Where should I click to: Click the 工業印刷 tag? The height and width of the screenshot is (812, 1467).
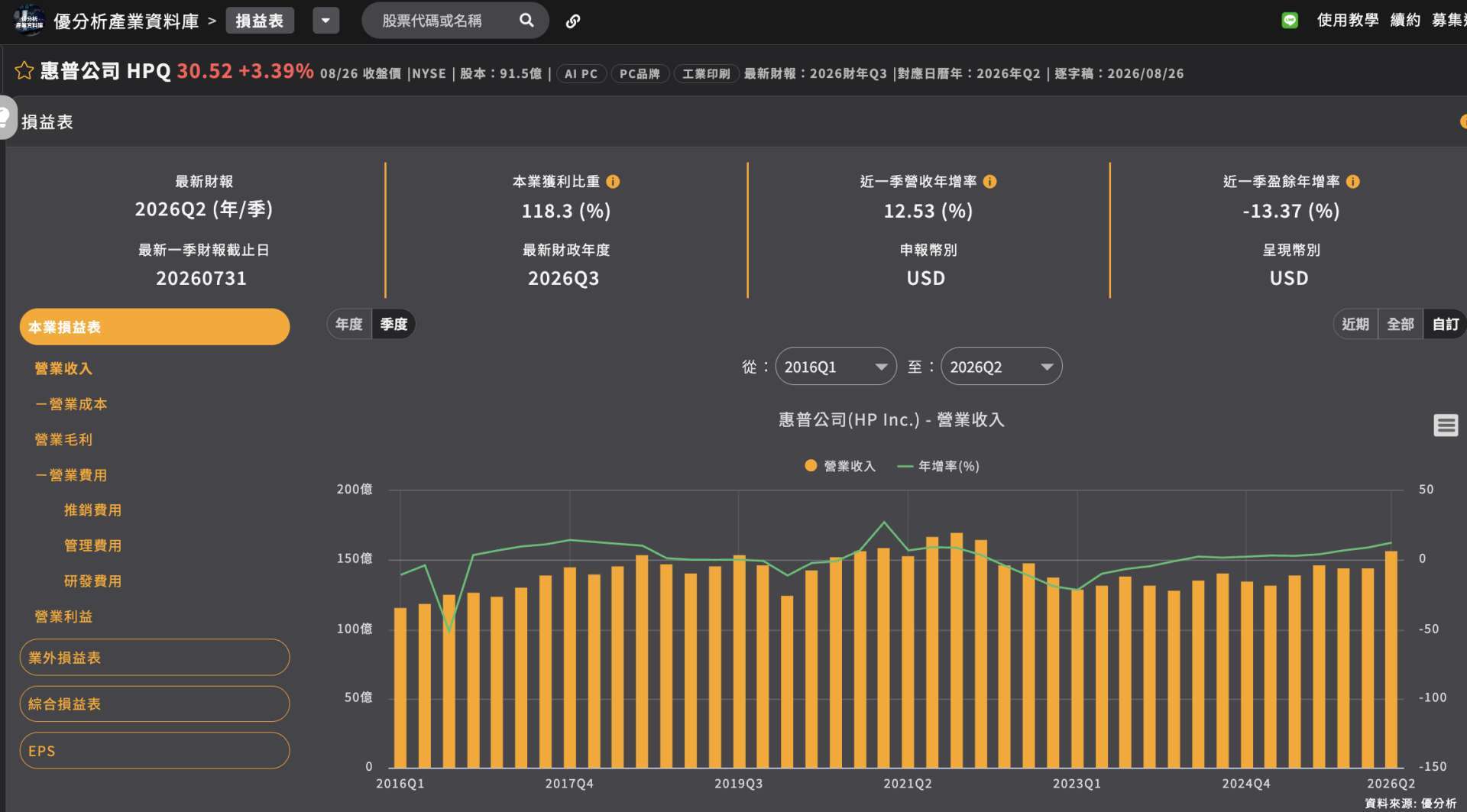point(706,74)
